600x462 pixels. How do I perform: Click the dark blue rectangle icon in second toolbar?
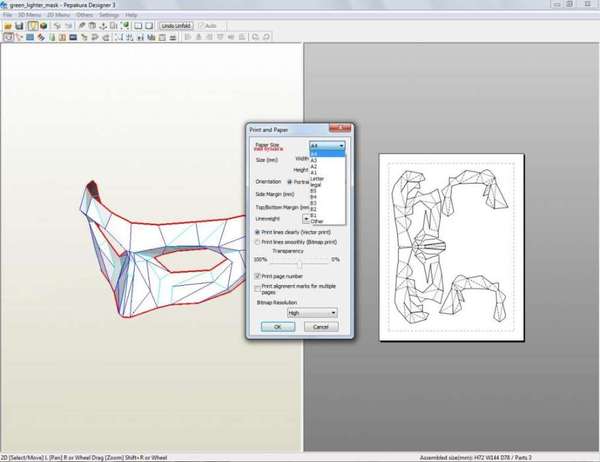[73, 37]
